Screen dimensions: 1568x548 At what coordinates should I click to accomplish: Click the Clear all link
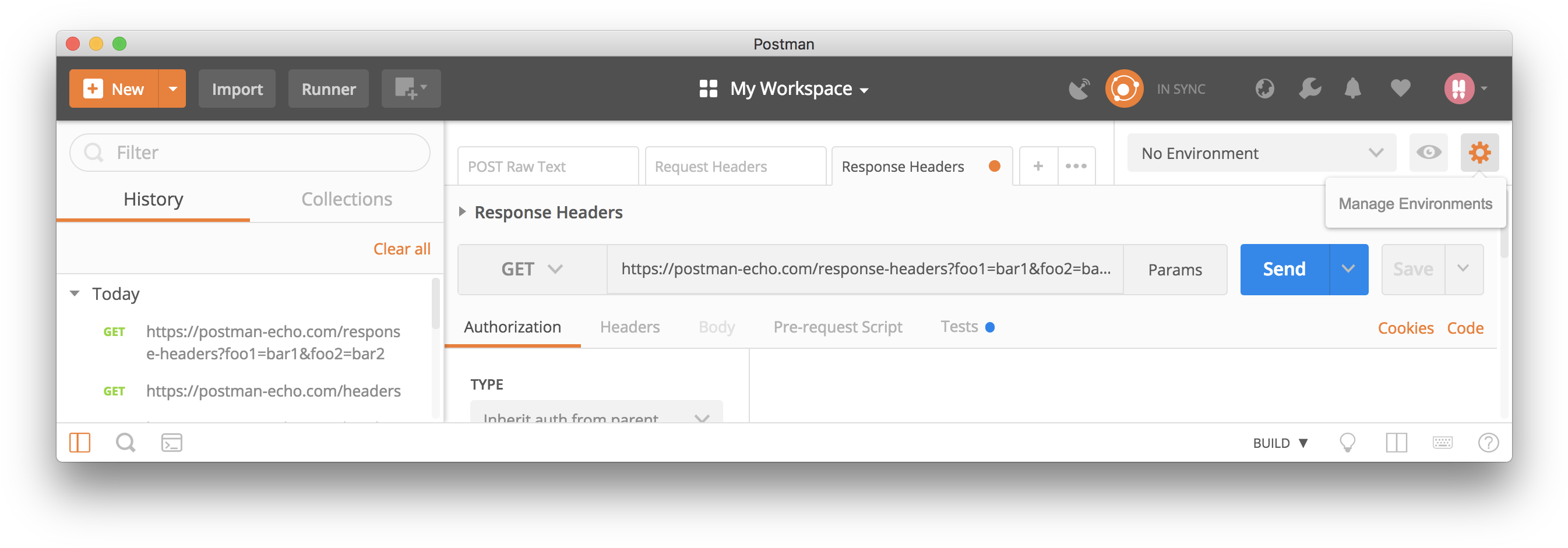[x=401, y=249]
